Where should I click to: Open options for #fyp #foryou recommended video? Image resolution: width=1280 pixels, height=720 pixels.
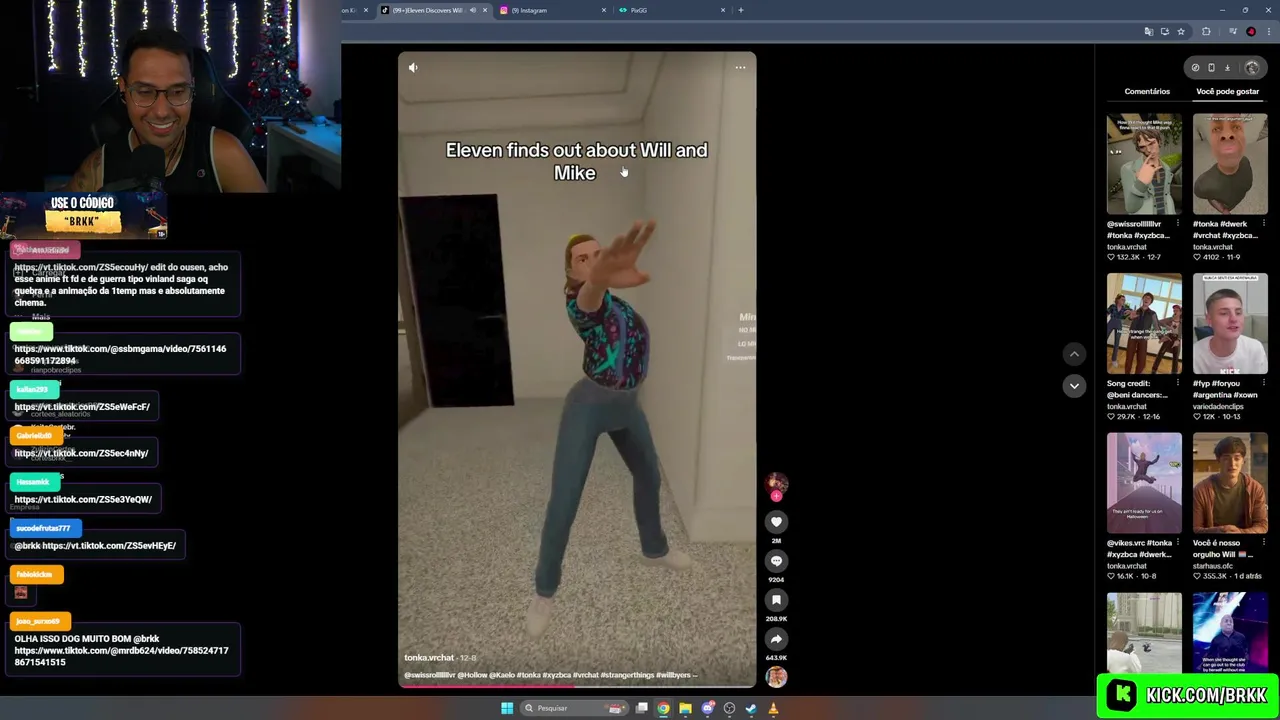(x=1263, y=384)
